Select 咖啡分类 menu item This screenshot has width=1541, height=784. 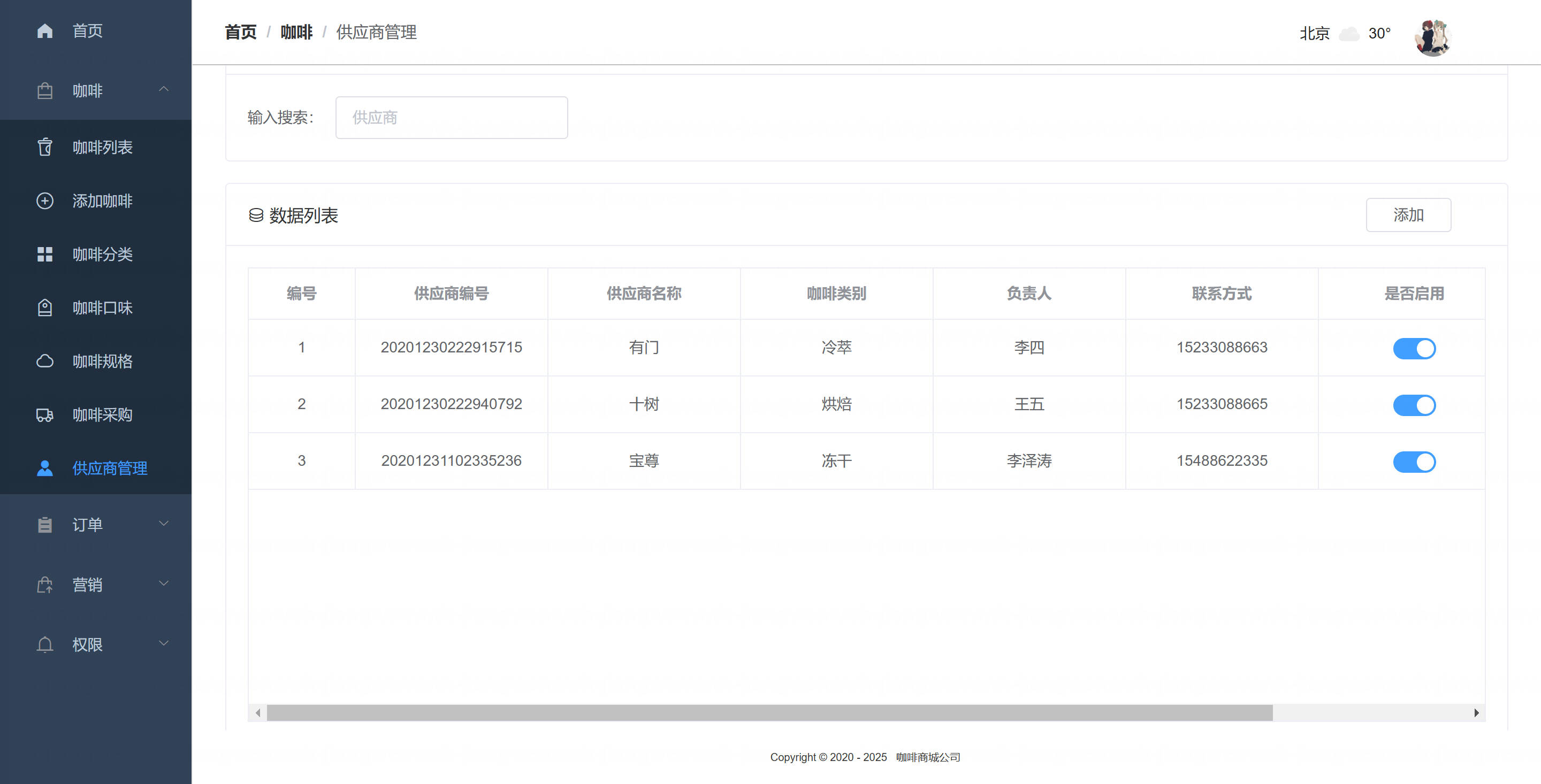pyautogui.click(x=96, y=254)
